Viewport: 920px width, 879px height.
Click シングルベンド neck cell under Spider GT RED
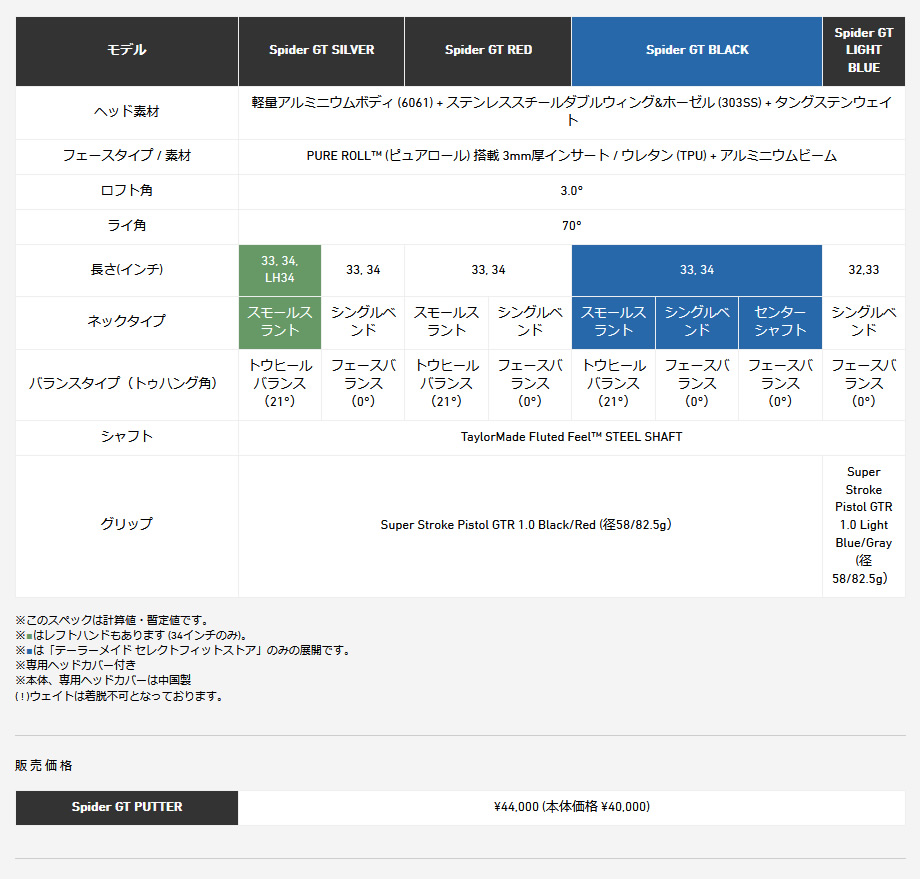point(530,322)
